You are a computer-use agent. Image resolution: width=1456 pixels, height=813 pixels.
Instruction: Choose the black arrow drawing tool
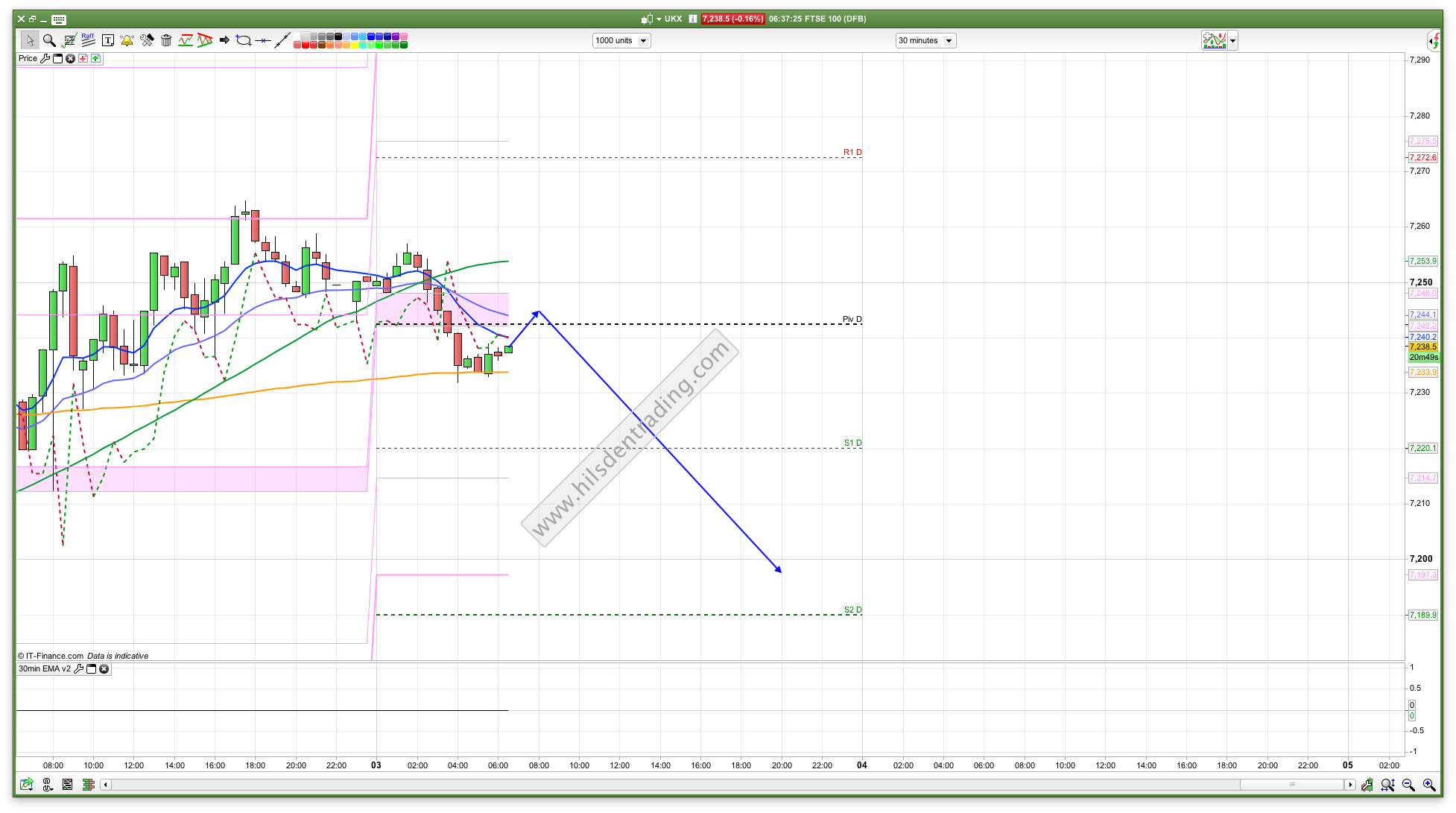[224, 40]
